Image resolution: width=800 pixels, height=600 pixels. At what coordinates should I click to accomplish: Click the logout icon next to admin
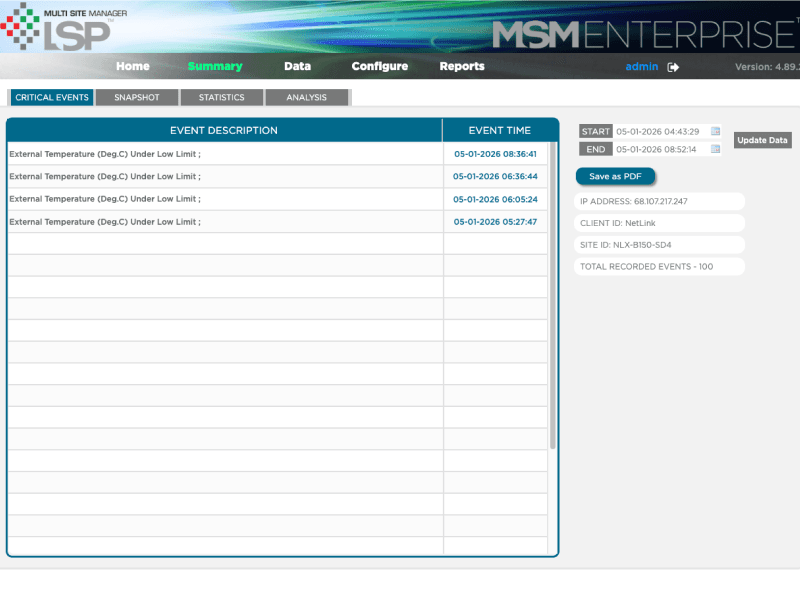tap(673, 67)
